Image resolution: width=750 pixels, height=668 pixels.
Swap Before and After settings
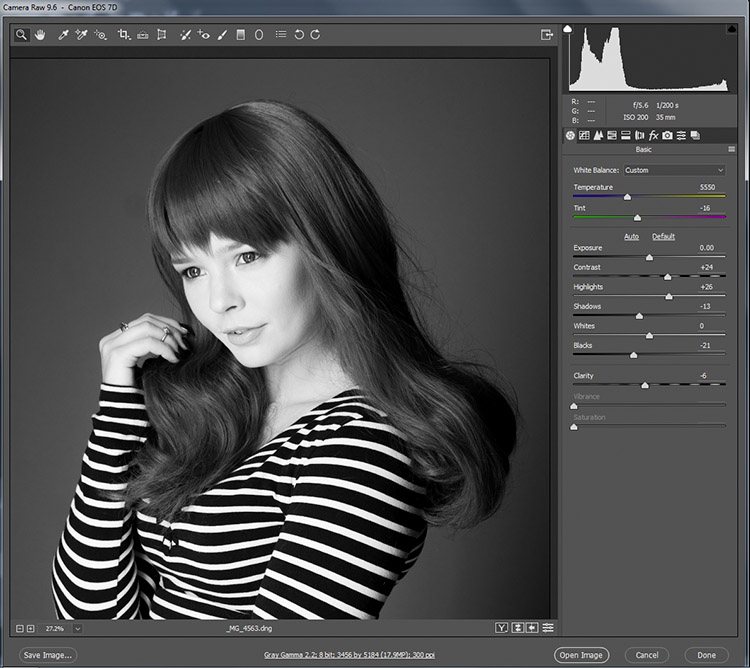517,628
